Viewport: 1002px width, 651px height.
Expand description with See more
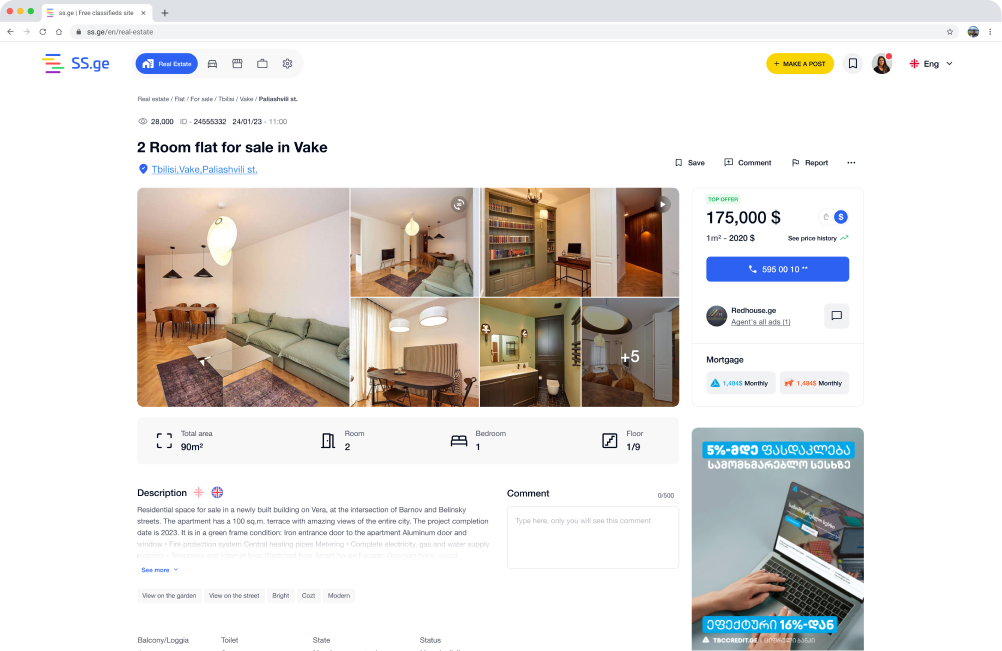(159, 570)
